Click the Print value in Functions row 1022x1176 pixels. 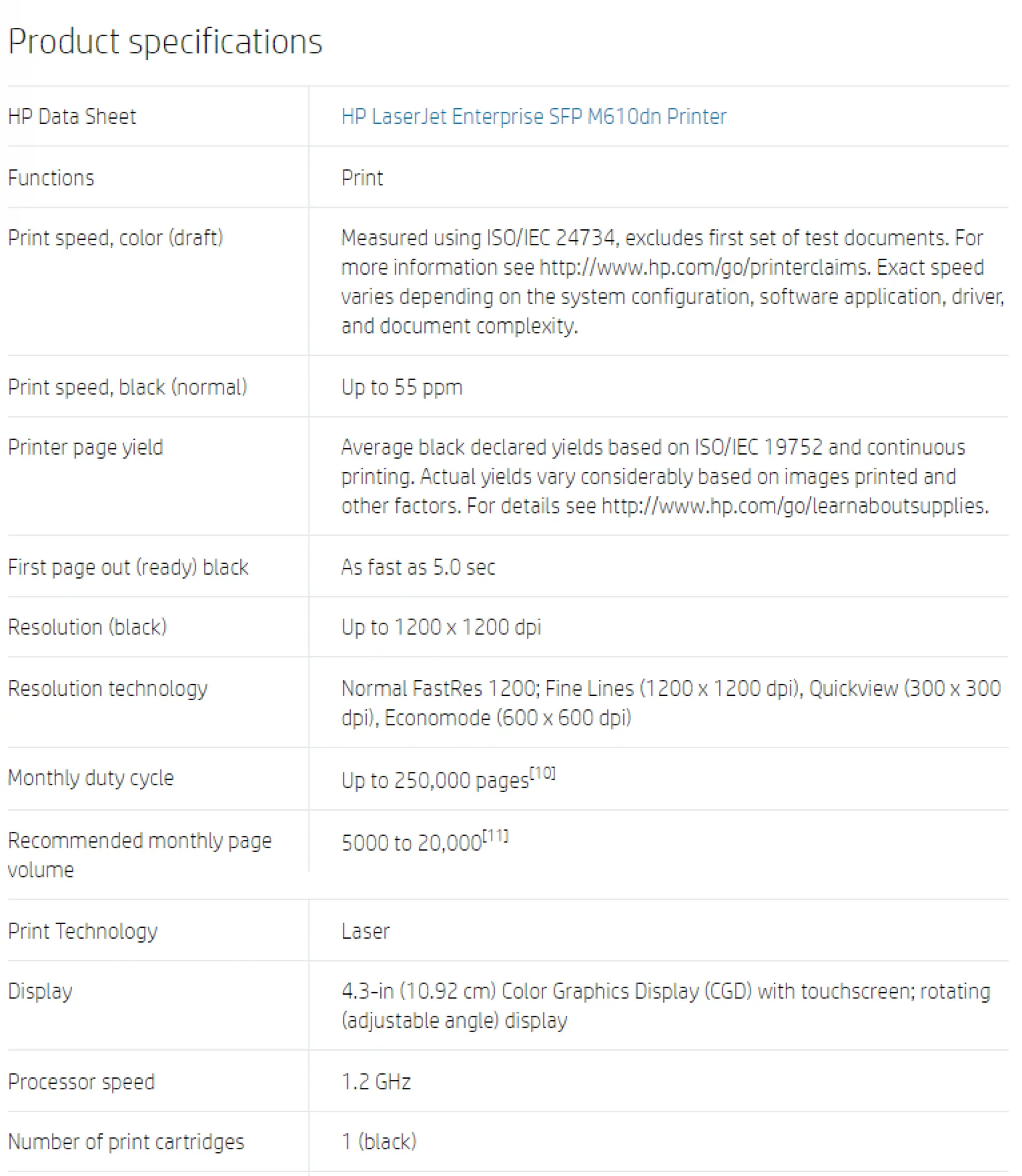(362, 179)
